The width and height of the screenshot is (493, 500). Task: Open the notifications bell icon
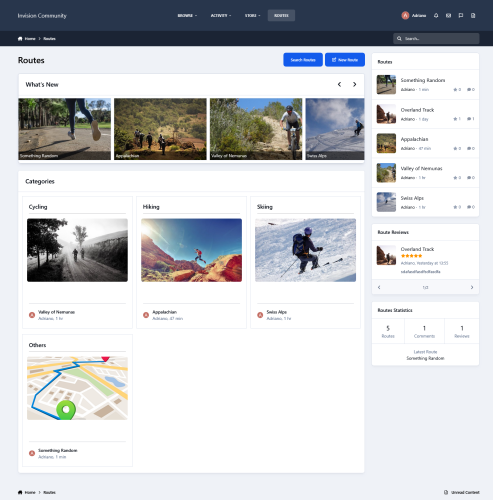pos(436,15)
